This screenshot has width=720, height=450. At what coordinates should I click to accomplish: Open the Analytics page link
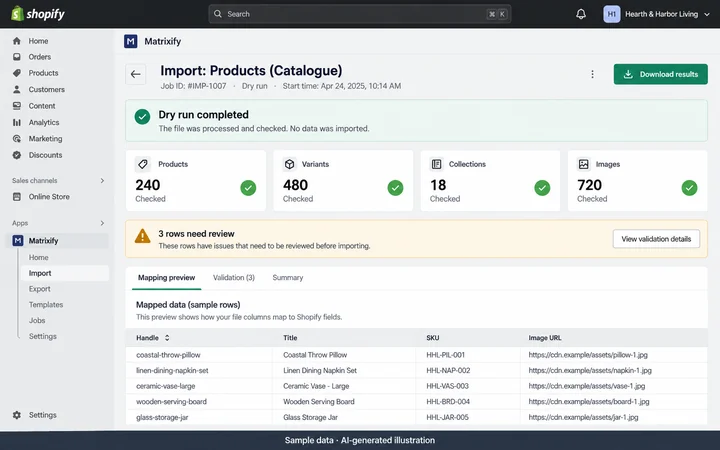pyautogui.click(x=44, y=123)
